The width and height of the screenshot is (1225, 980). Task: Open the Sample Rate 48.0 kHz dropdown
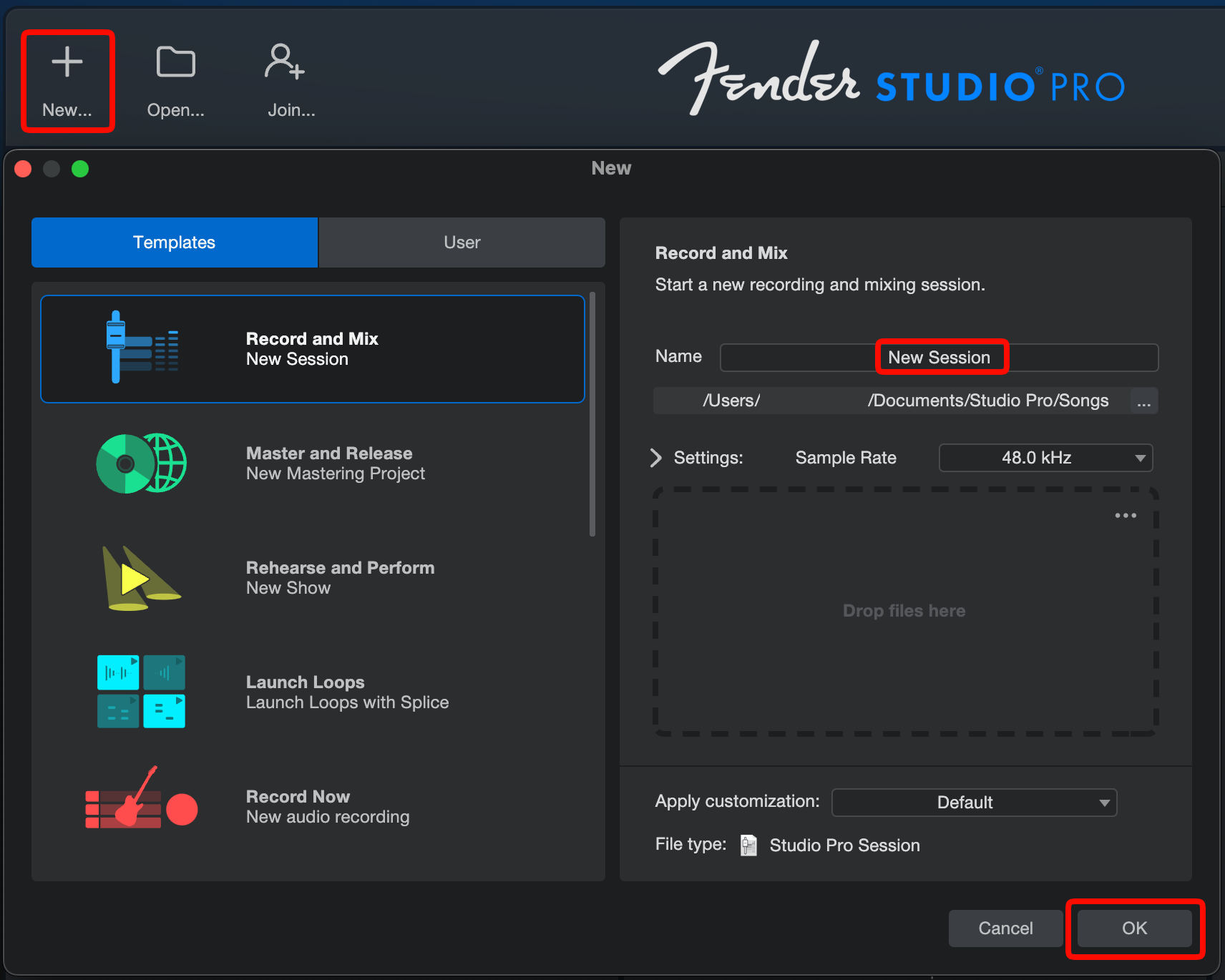1045,458
